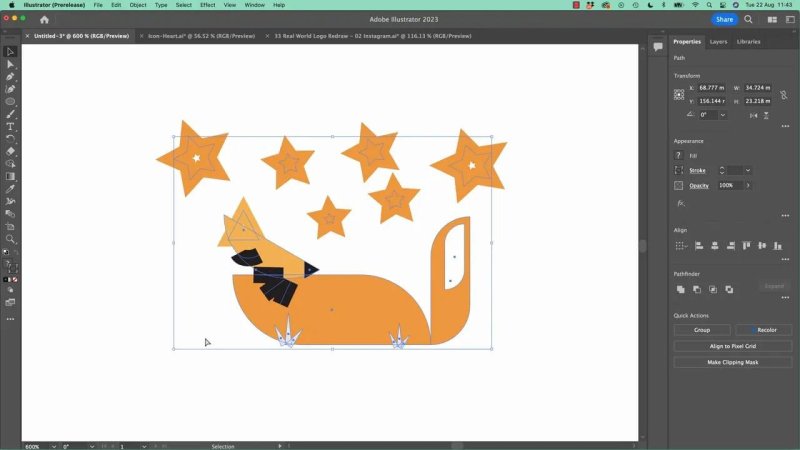Click the Pathfinder Unite icon
Image resolution: width=800 pixels, height=450 pixels.
pos(681,289)
